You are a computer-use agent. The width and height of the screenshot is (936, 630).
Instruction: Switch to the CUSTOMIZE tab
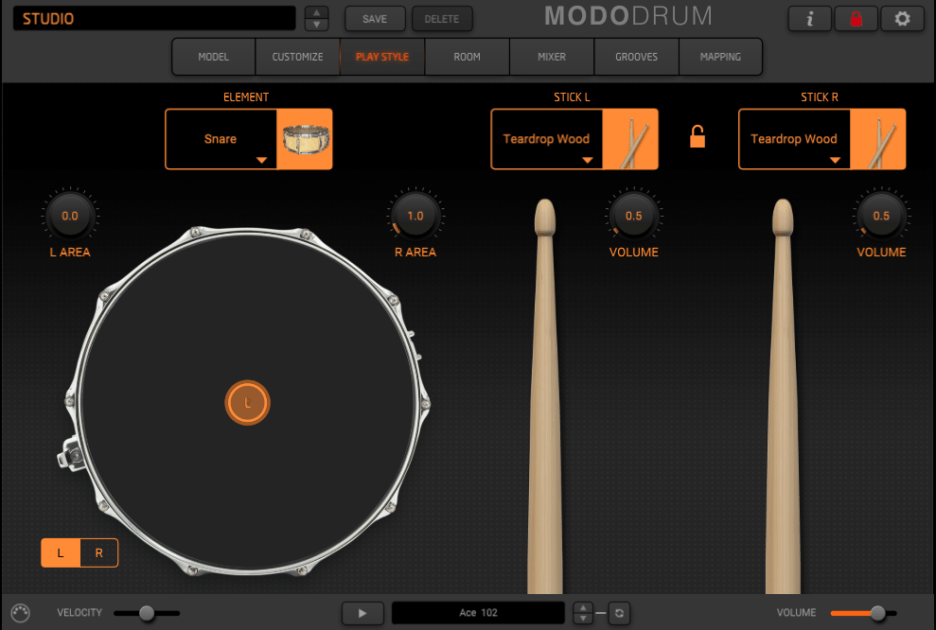(x=298, y=57)
